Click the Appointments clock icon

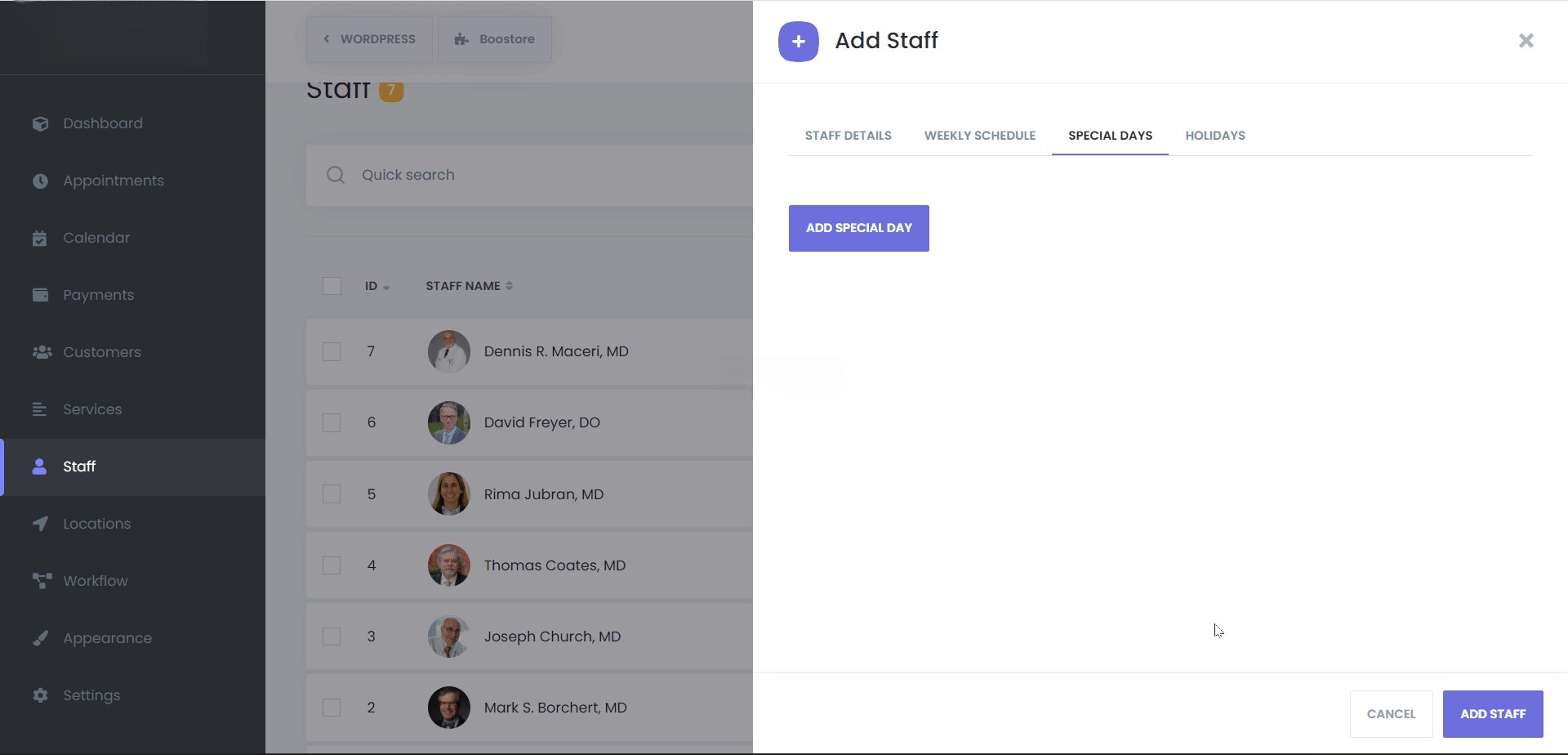(x=40, y=181)
